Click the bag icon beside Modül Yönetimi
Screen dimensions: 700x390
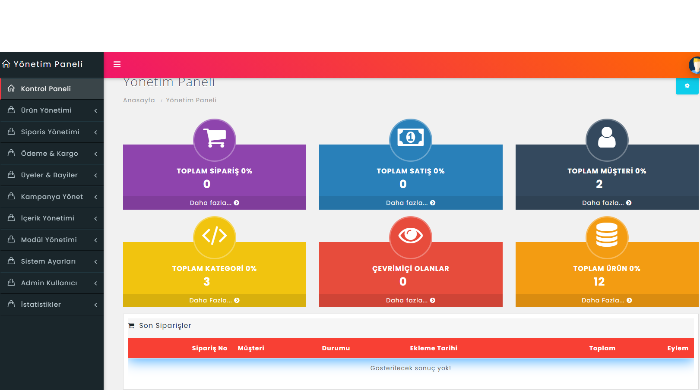click(x=11, y=239)
